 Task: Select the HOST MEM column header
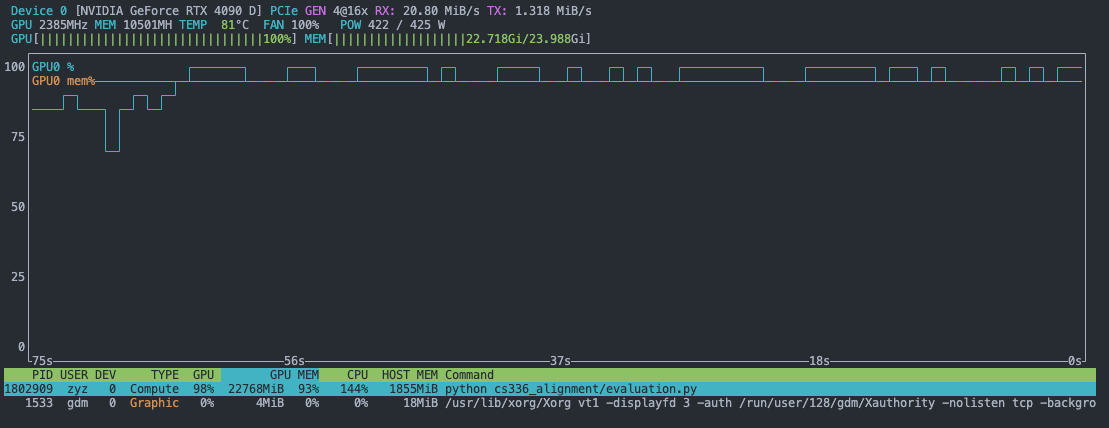click(x=410, y=375)
